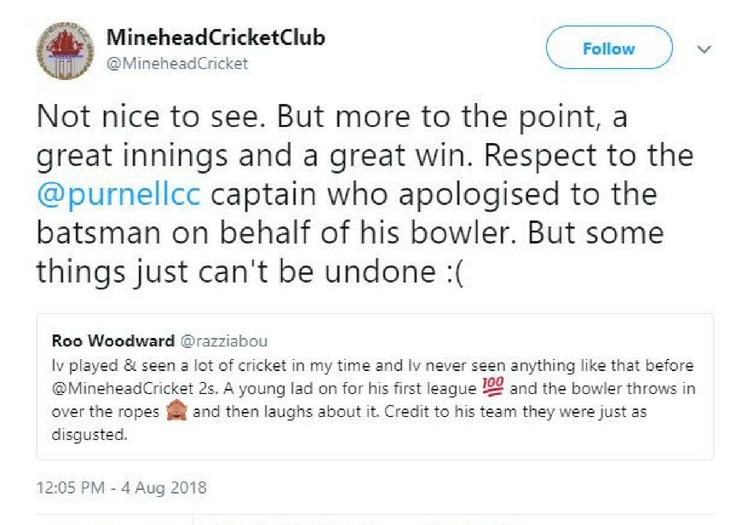Click the word "disgusted." in quoted tweet
Screen dimensions: 750x525
pos(87,432)
